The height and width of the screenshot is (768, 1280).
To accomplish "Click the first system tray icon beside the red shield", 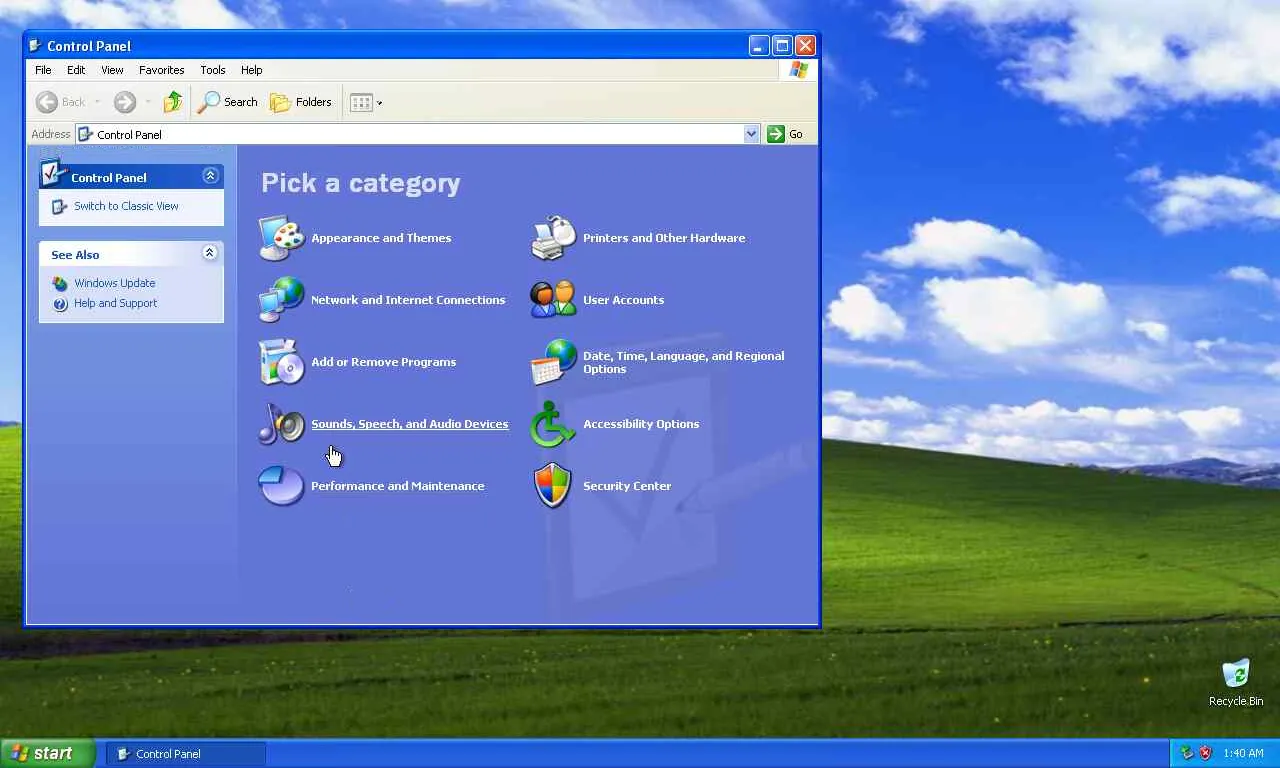I will [x=1187, y=753].
